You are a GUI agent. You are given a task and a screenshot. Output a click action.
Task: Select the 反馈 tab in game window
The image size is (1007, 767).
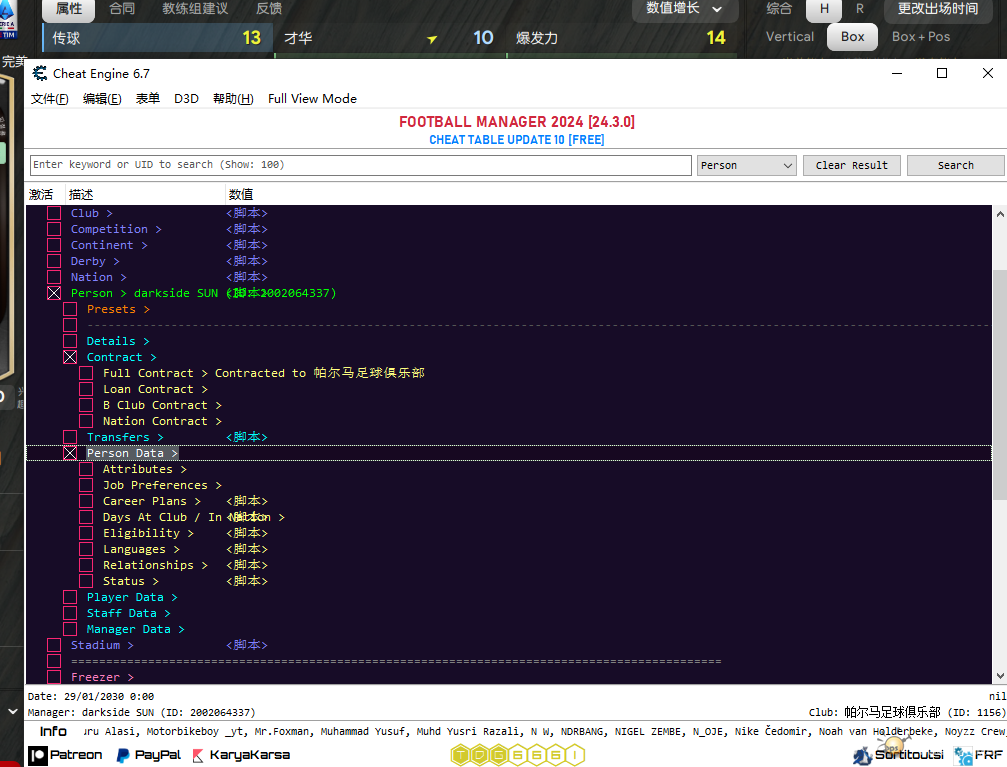(x=269, y=9)
